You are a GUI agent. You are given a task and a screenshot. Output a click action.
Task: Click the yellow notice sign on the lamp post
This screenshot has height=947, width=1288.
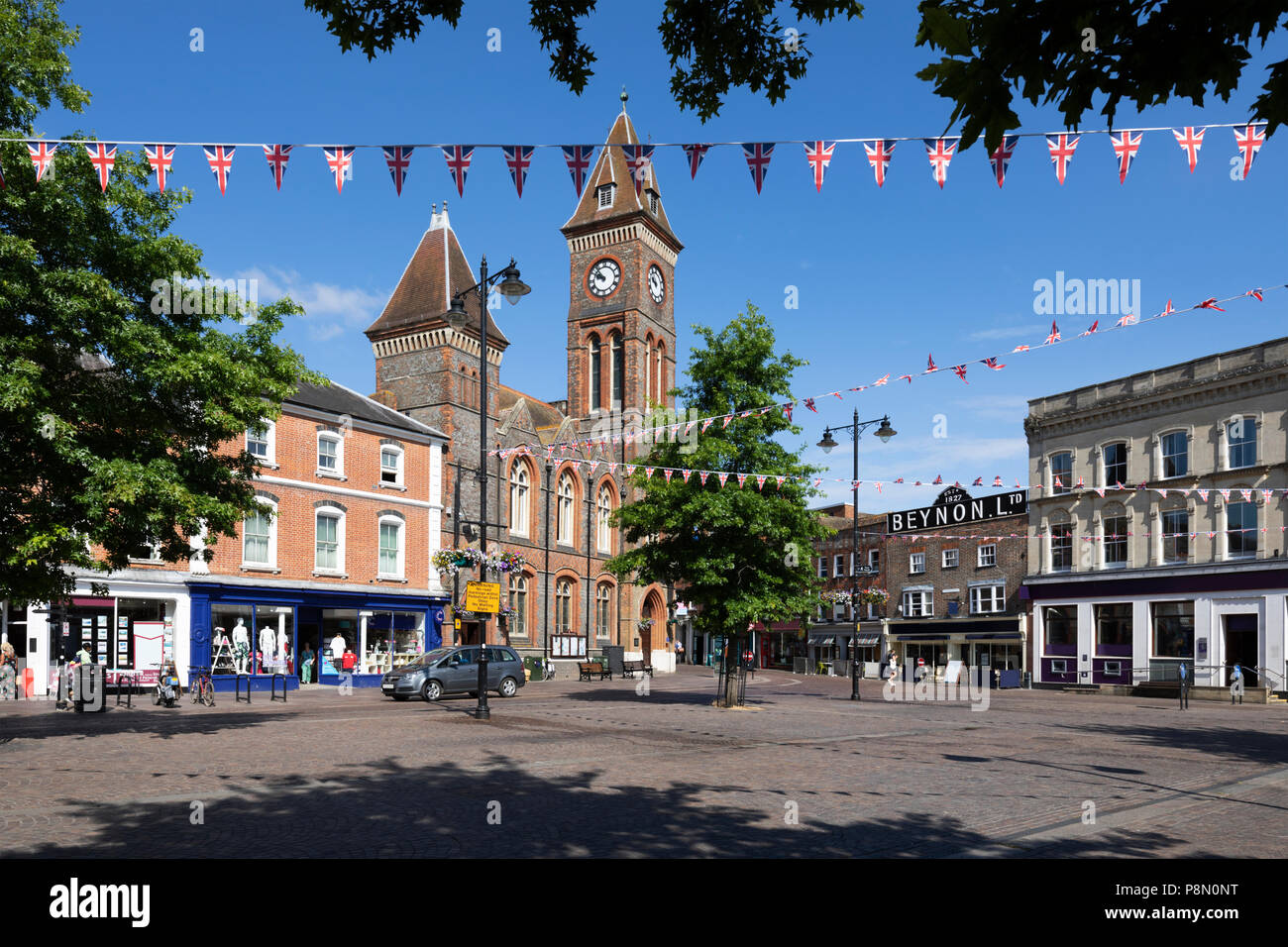(x=482, y=596)
